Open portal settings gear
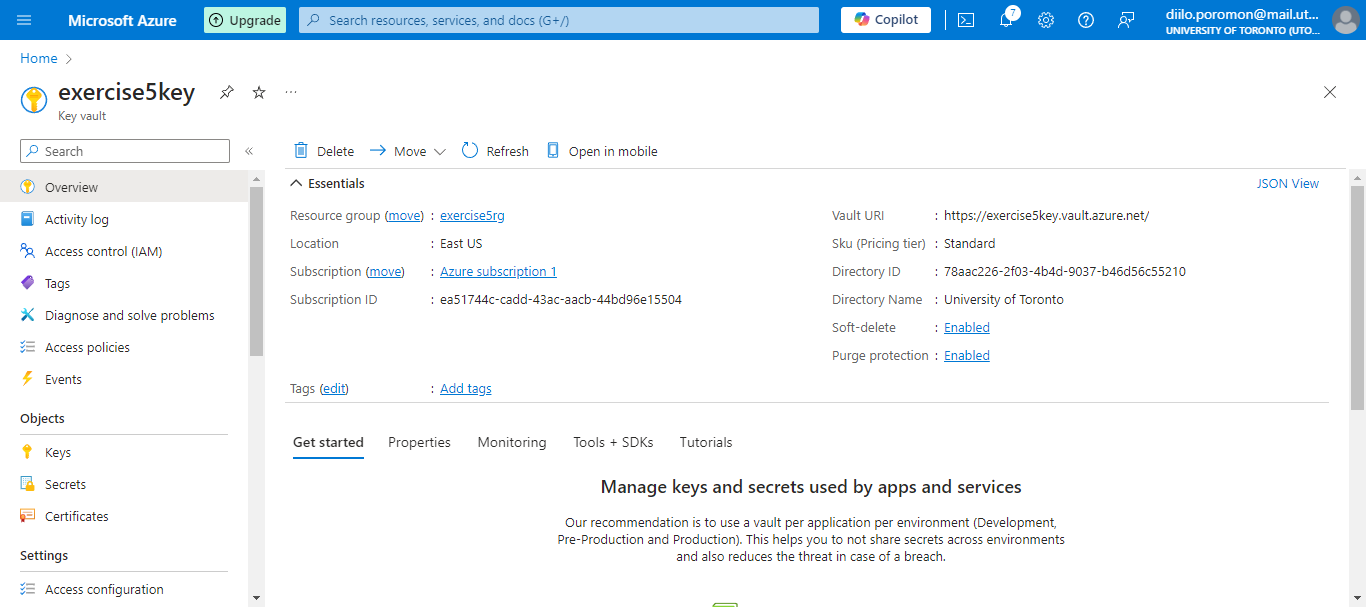 [x=1046, y=20]
